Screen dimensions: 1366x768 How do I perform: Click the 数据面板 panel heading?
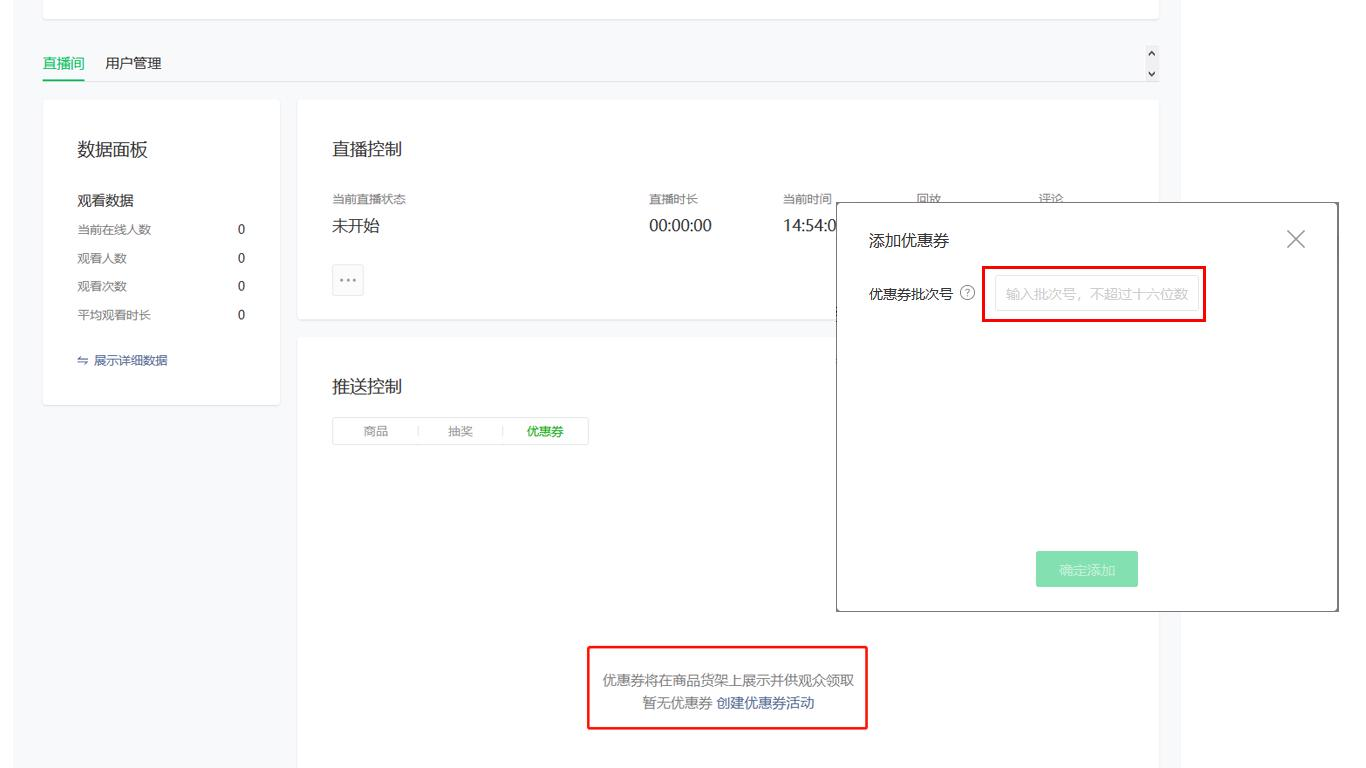tap(112, 150)
